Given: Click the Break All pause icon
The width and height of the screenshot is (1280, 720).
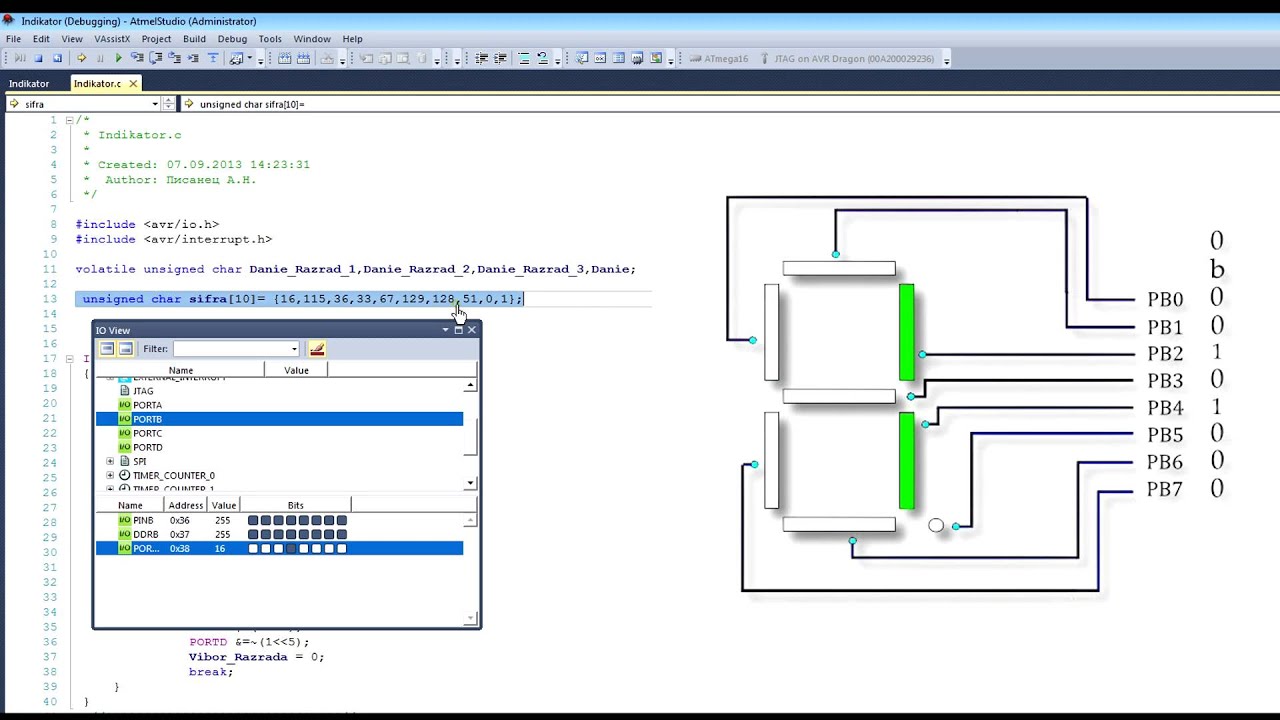Looking at the screenshot, I should (100, 58).
